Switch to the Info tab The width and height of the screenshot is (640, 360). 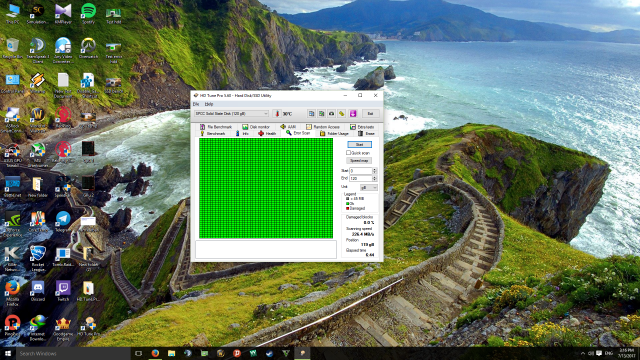click(242, 133)
